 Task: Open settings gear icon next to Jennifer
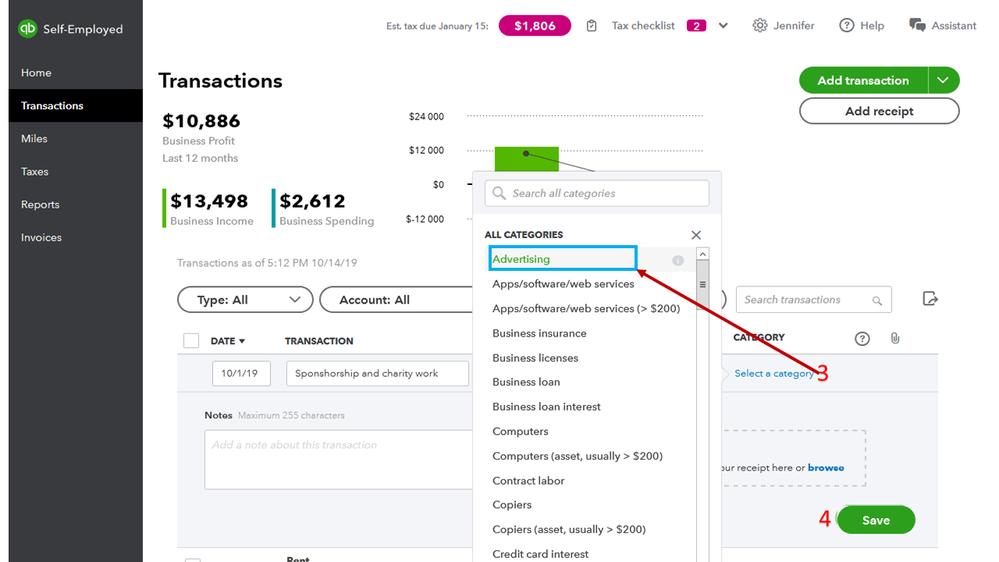click(x=760, y=26)
